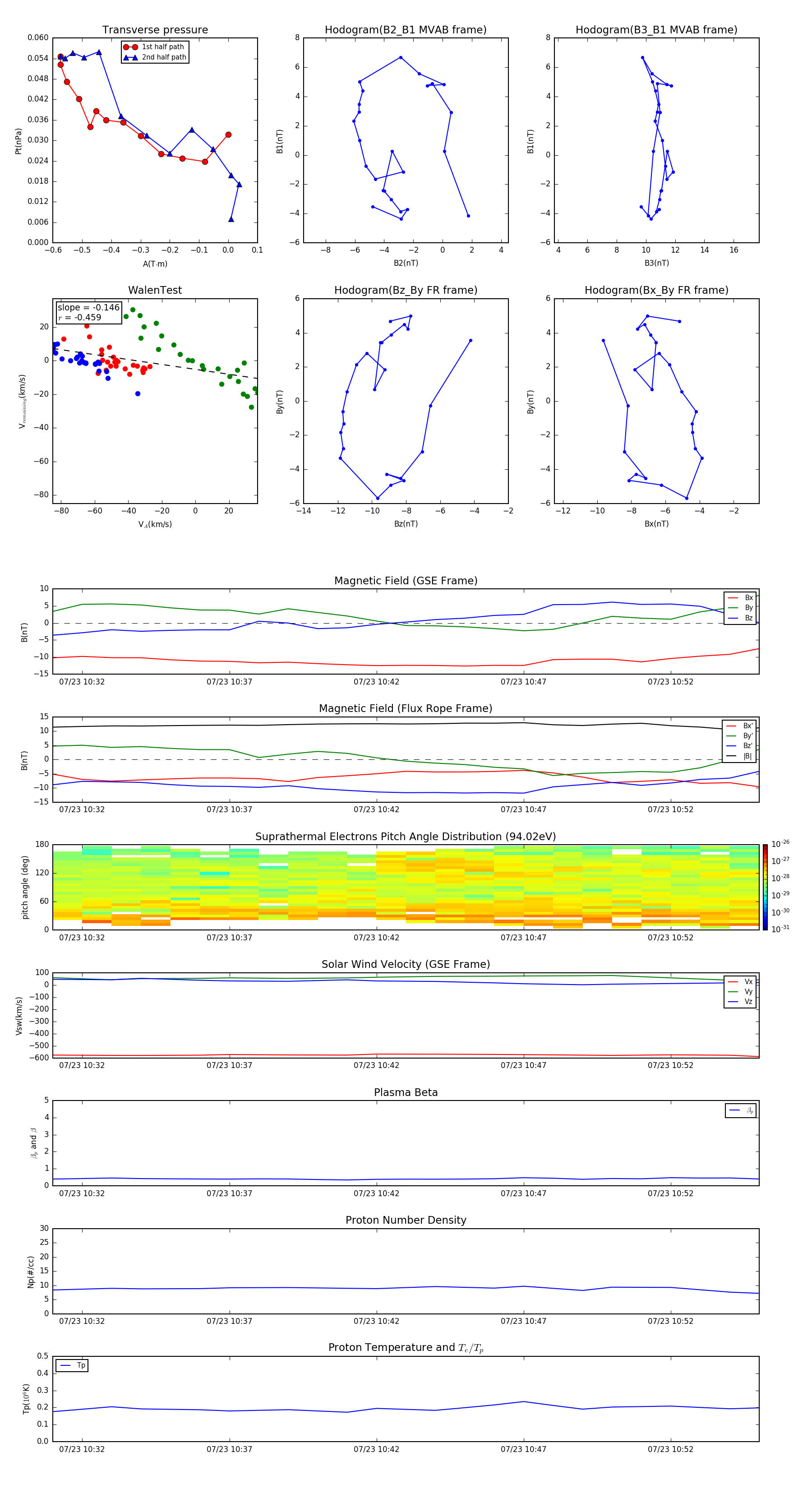
Task: Click the '10^-31' colorbar tick label
Action: pos(780,929)
